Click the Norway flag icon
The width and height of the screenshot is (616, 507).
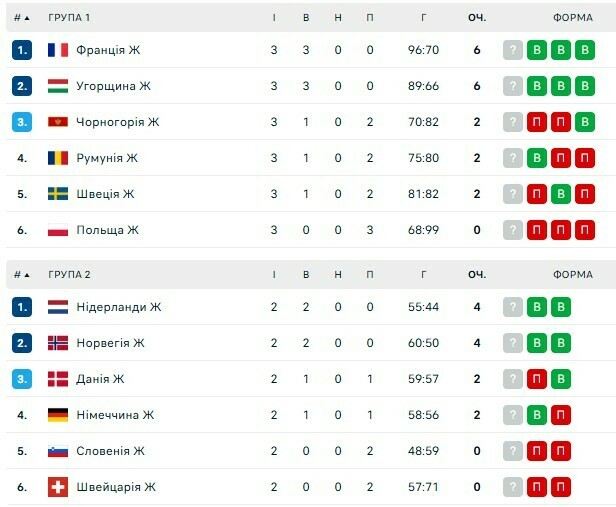[x=58, y=343]
